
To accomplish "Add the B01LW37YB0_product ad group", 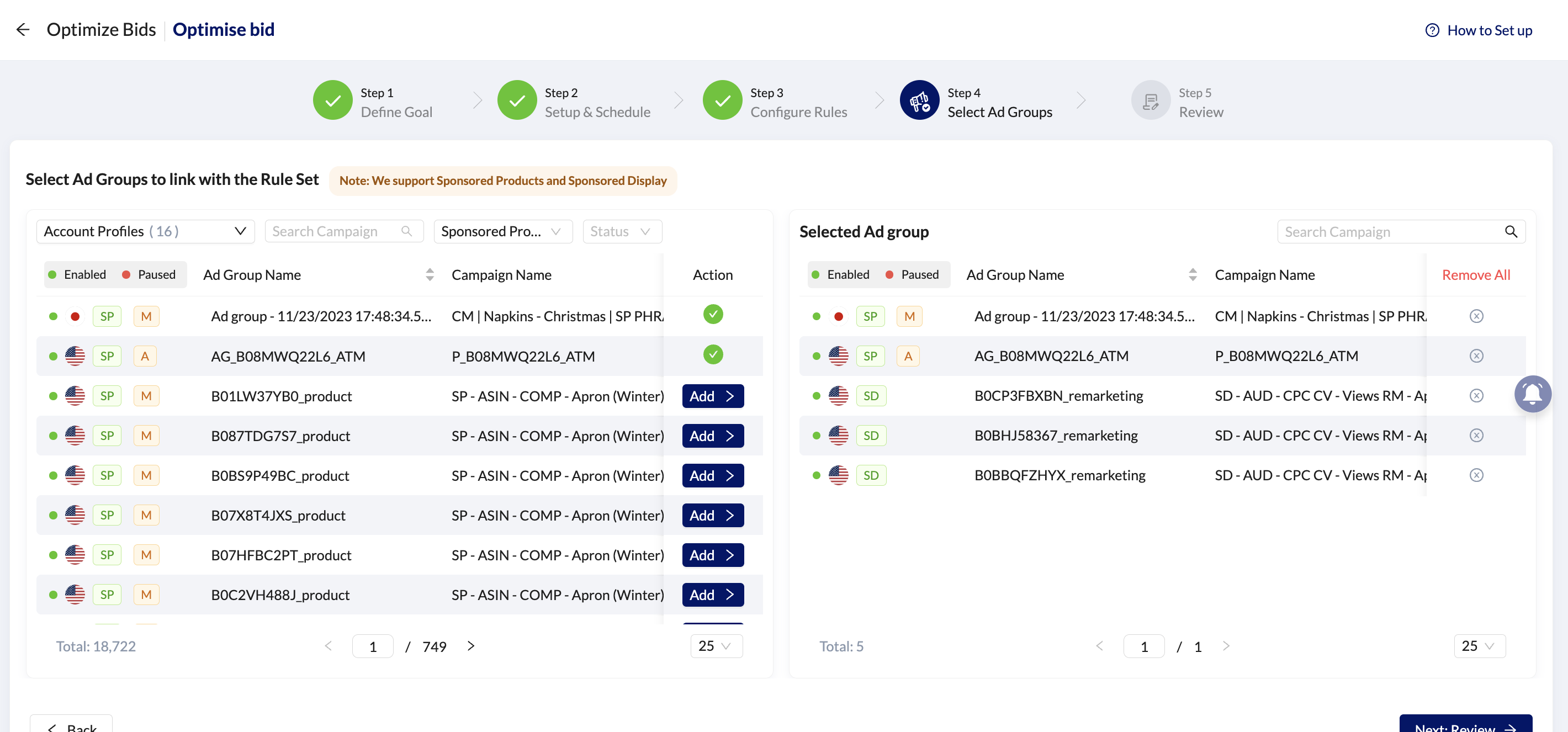I will [x=712, y=396].
